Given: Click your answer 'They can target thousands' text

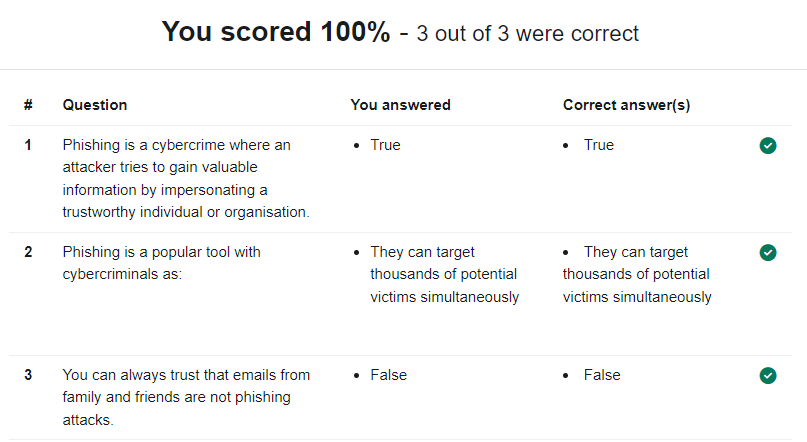Looking at the screenshot, I should coord(445,274).
